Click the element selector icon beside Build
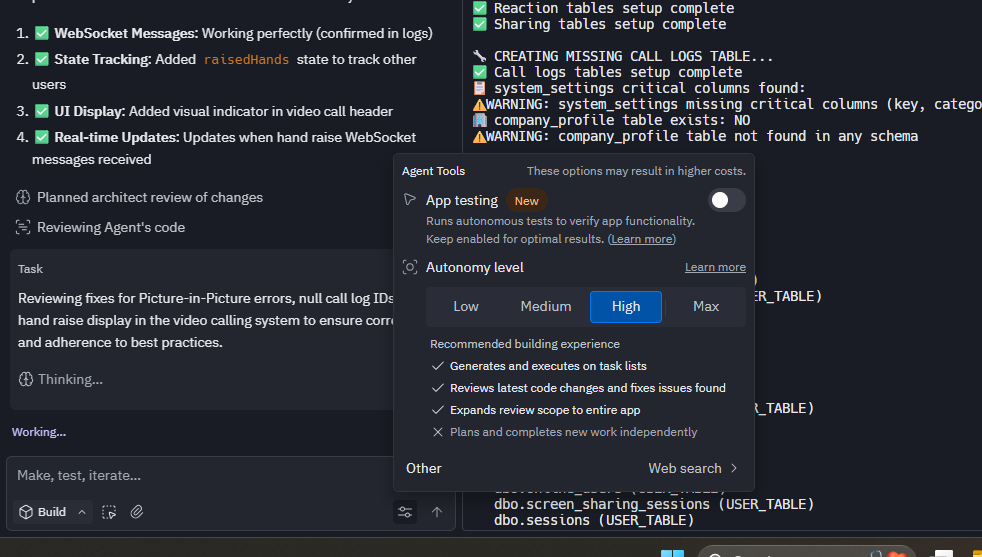 [109, 512]
